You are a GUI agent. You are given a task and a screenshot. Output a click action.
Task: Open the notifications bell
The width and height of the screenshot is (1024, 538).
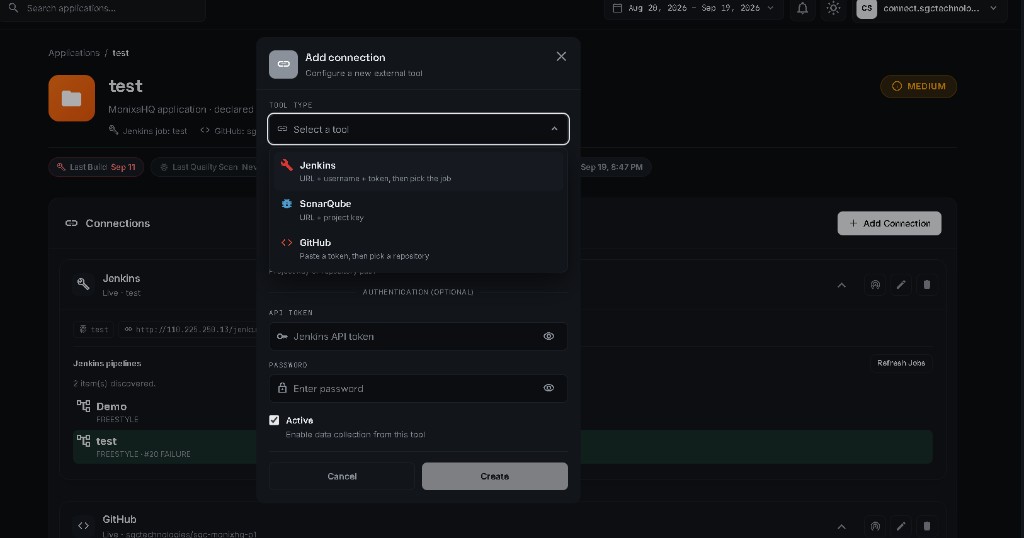(803, 8)
